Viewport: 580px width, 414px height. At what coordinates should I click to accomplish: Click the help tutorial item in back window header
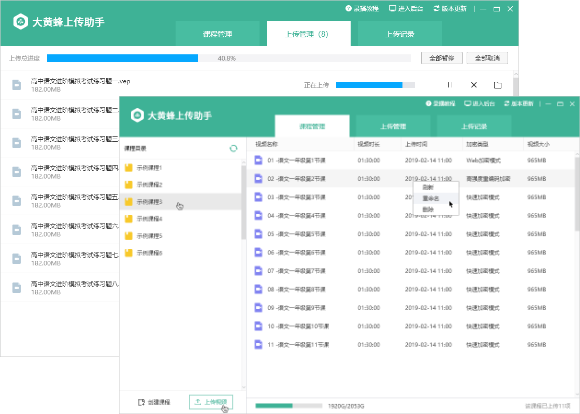point(362,9)
